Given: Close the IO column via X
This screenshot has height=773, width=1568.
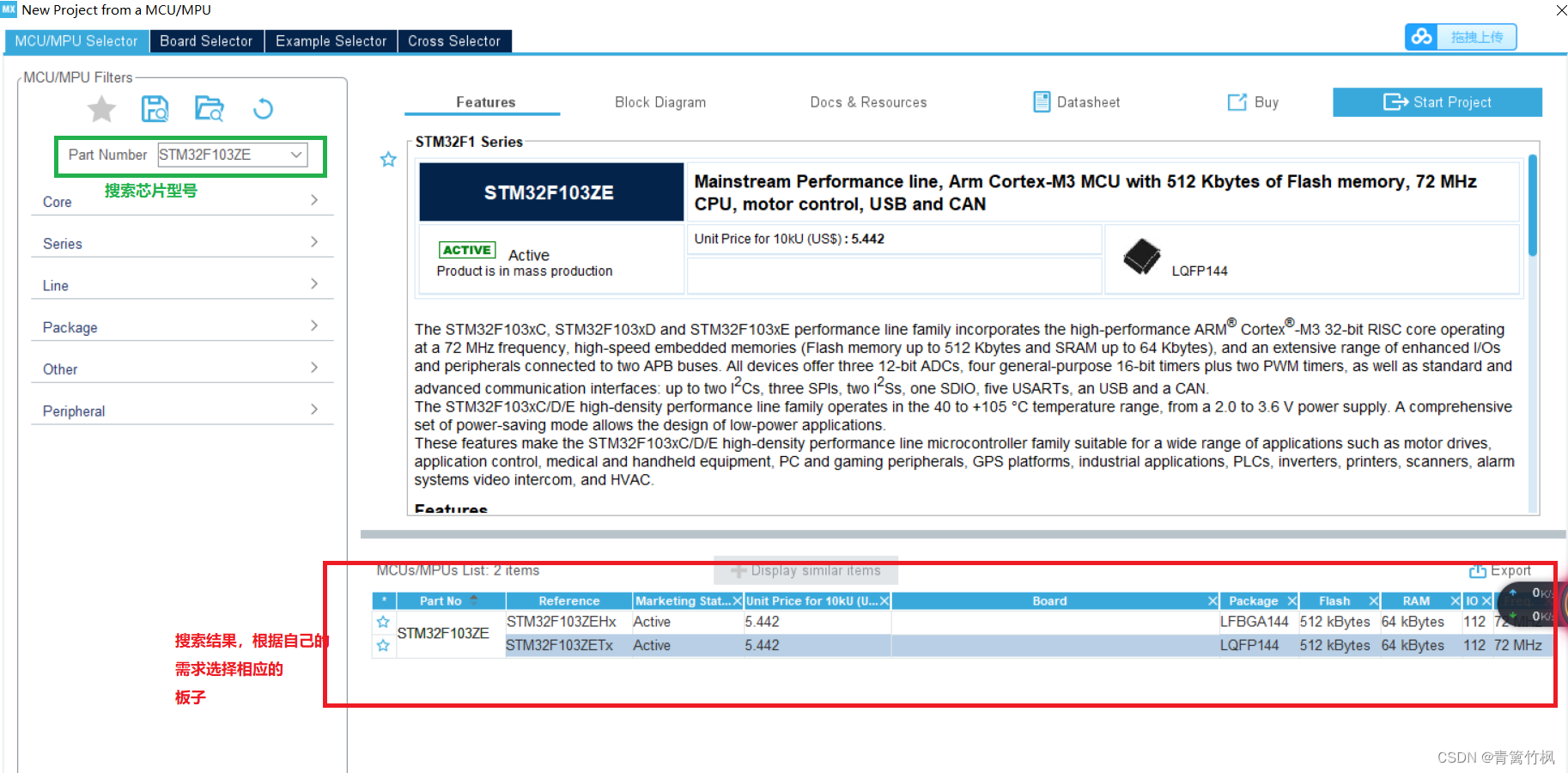Looking at the screenshot, I should click(x=1486, y=601).
